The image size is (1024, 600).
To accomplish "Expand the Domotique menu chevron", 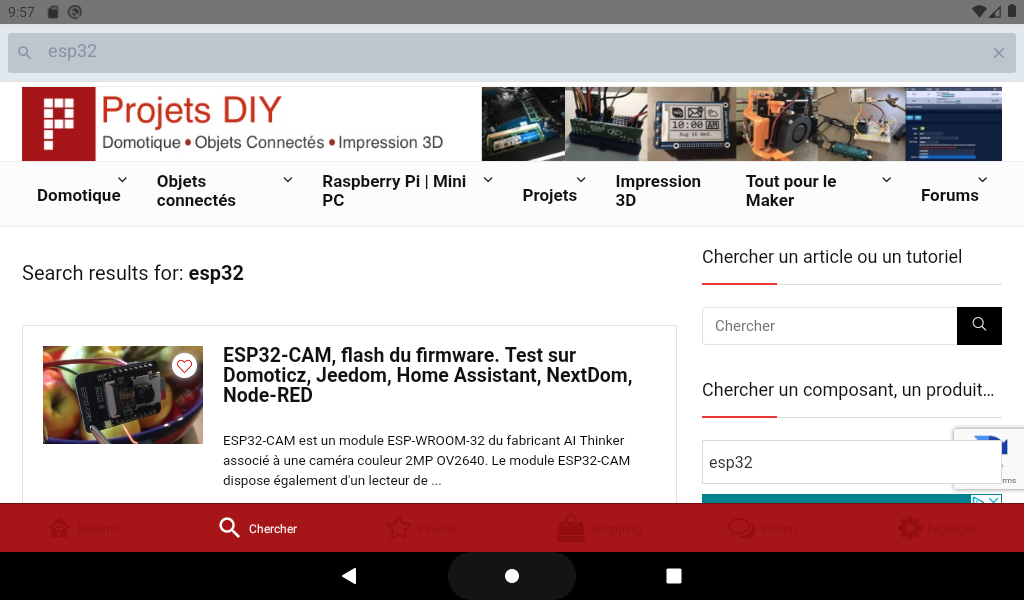I will tap(122, 180).
